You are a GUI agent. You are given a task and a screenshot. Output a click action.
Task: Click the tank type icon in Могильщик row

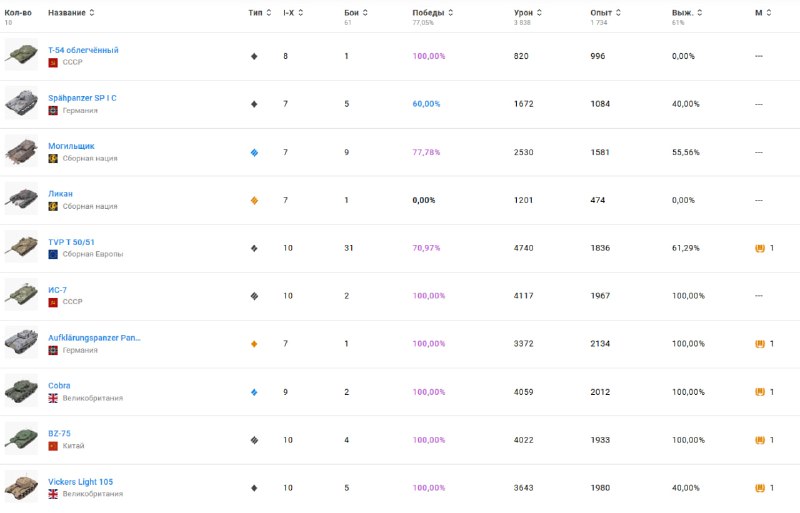coord(254,152)
